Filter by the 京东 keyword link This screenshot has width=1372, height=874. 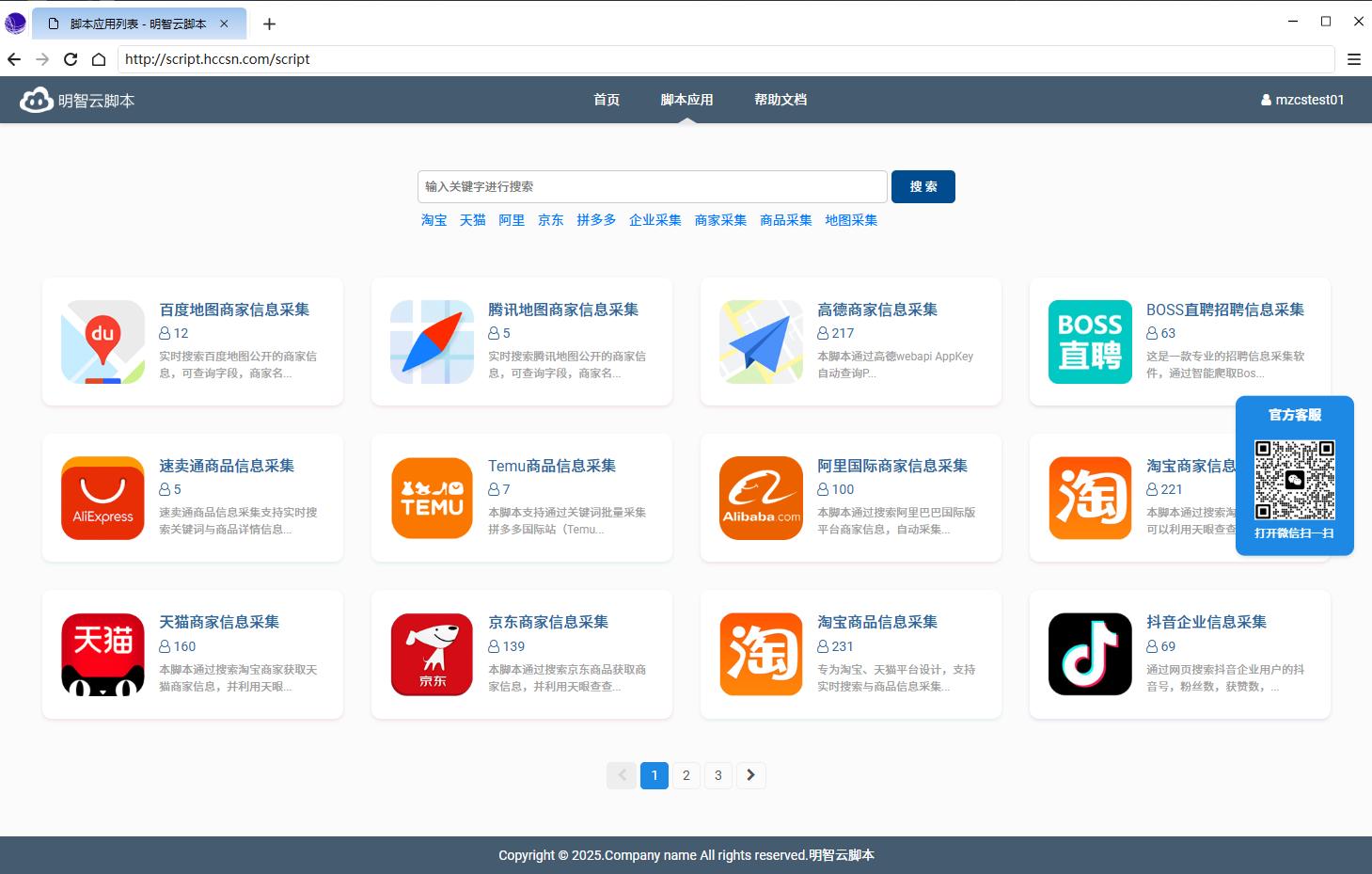551,220
